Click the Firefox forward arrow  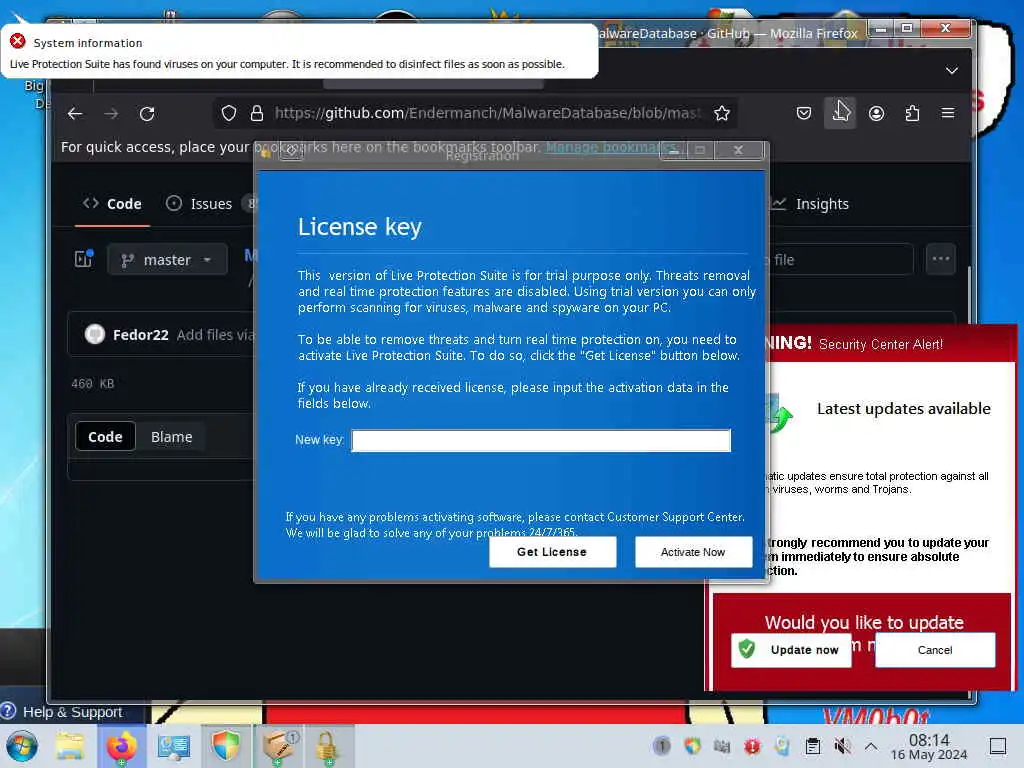pos(112,114)
